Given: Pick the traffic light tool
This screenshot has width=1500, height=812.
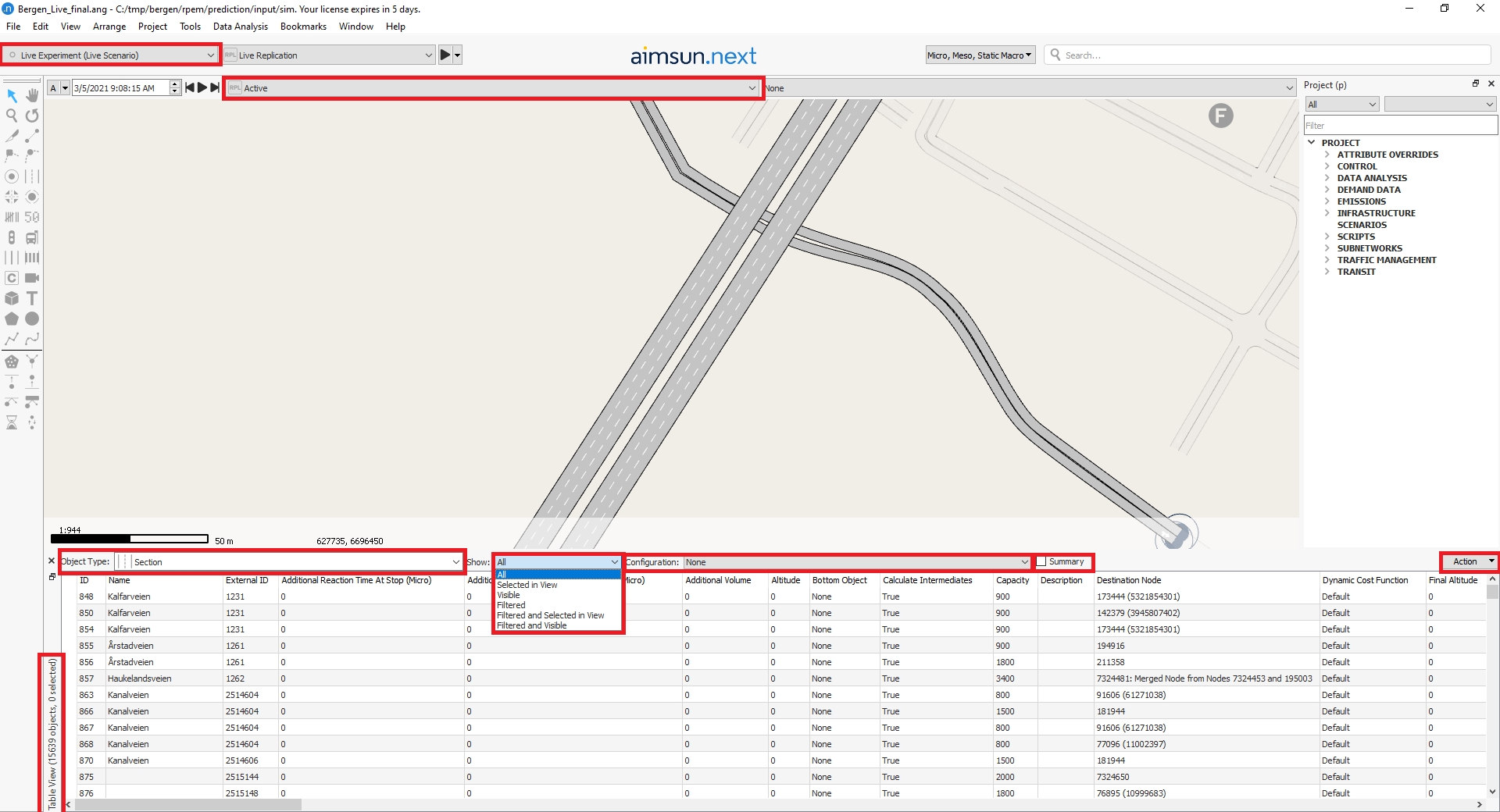Looking at the screenshot, I should [12, 237].
